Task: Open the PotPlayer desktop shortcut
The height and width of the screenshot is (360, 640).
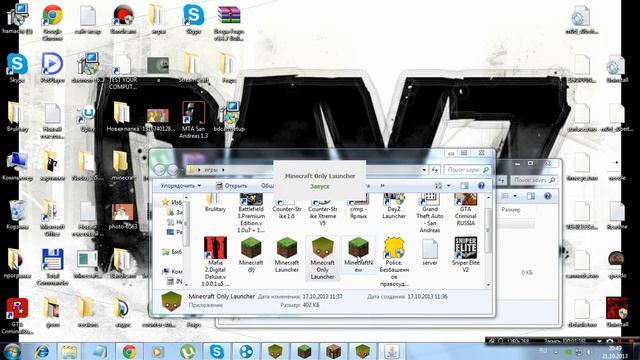Action: [x=52, y=68]
